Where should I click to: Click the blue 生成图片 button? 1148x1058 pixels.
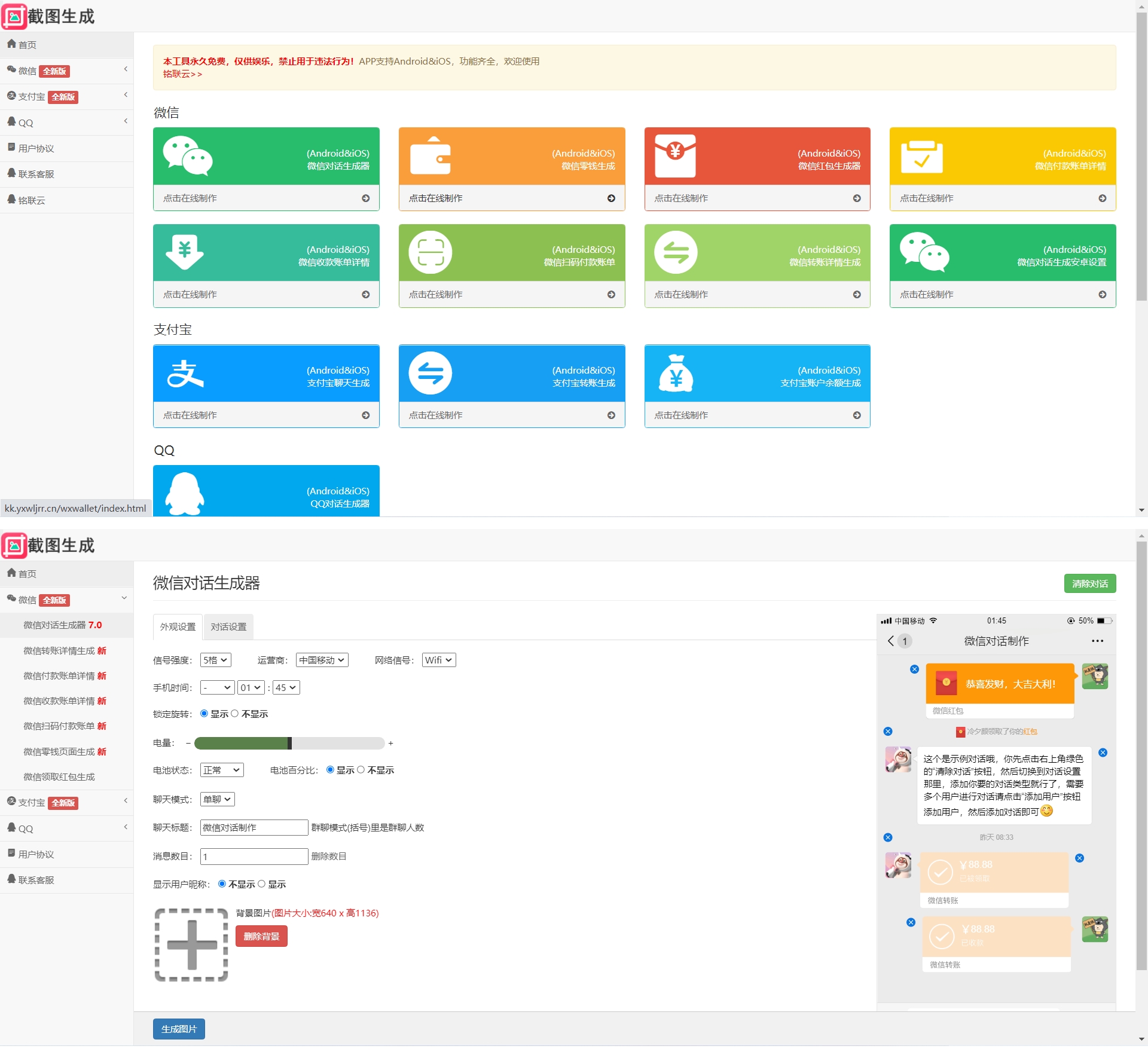179,1029
